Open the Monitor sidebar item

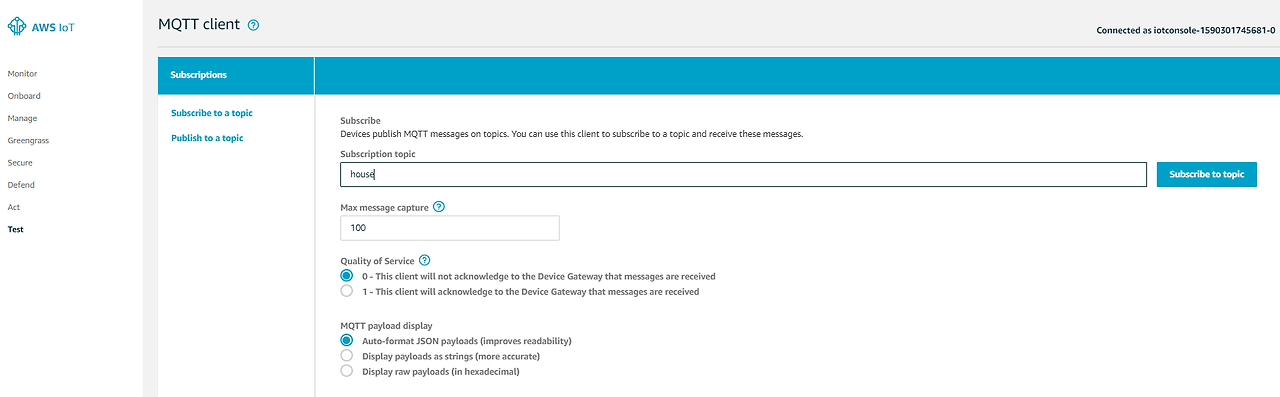tap(22, 74)
